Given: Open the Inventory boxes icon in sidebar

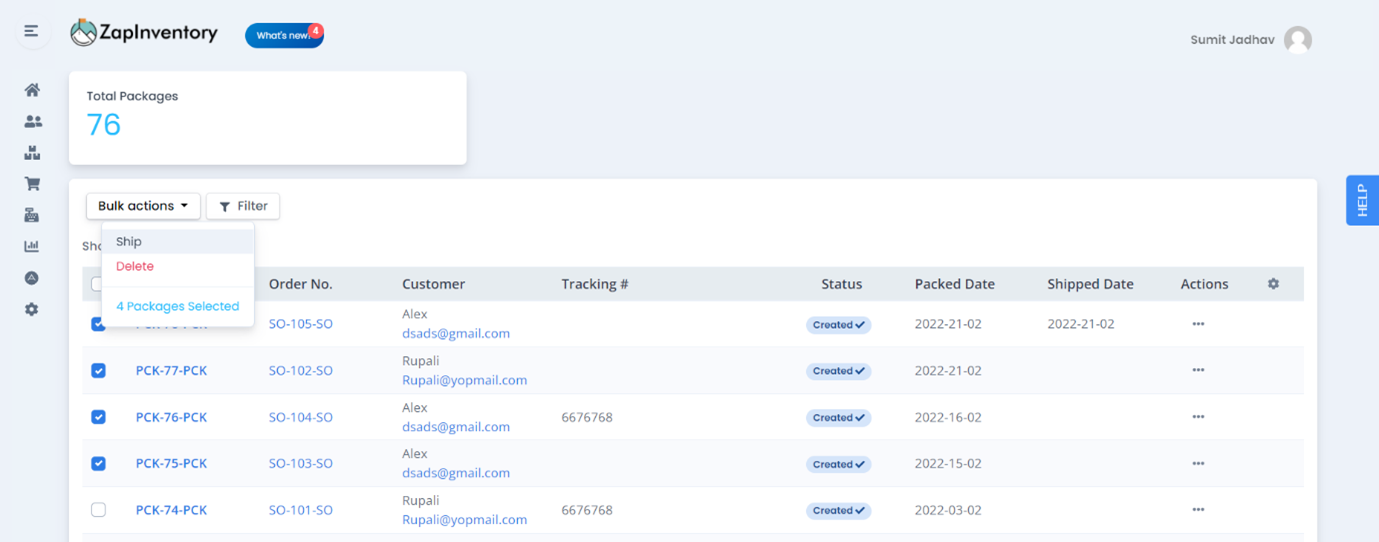Looking at the screenshot, I should (x=32, y=153).
